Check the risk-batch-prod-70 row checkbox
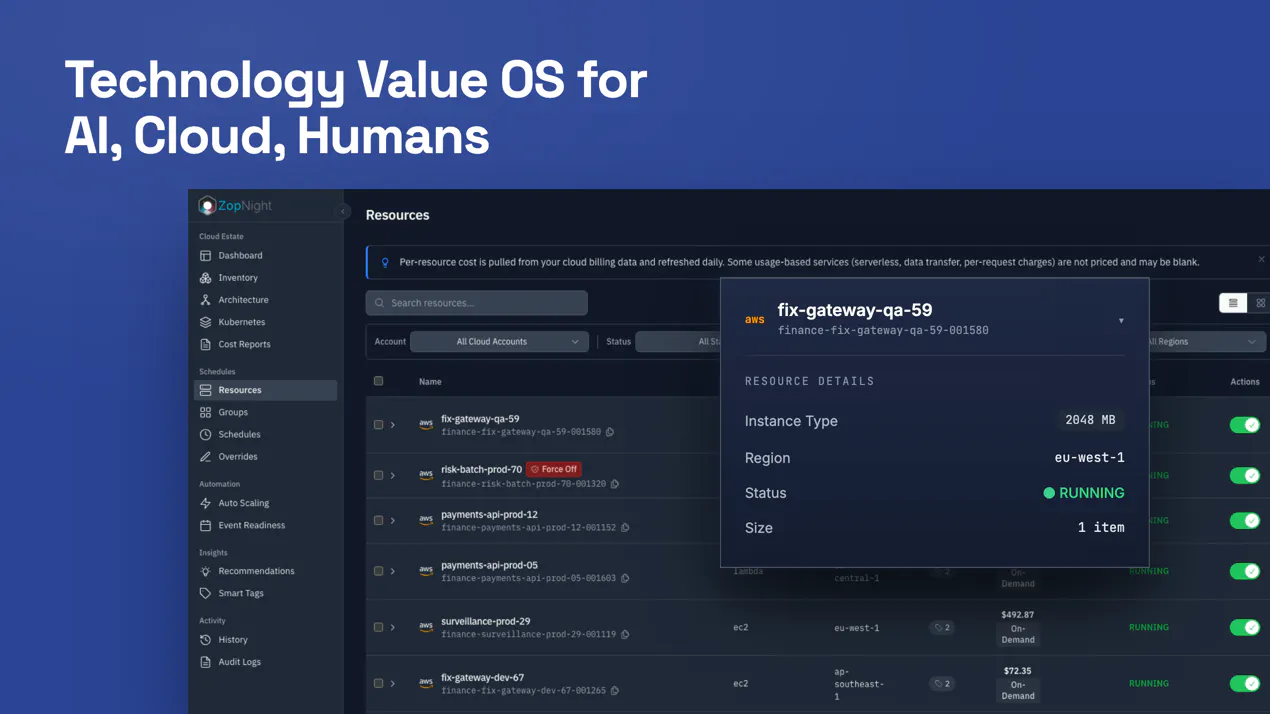This screenshot has height=714, width=1270. (378, 476)
